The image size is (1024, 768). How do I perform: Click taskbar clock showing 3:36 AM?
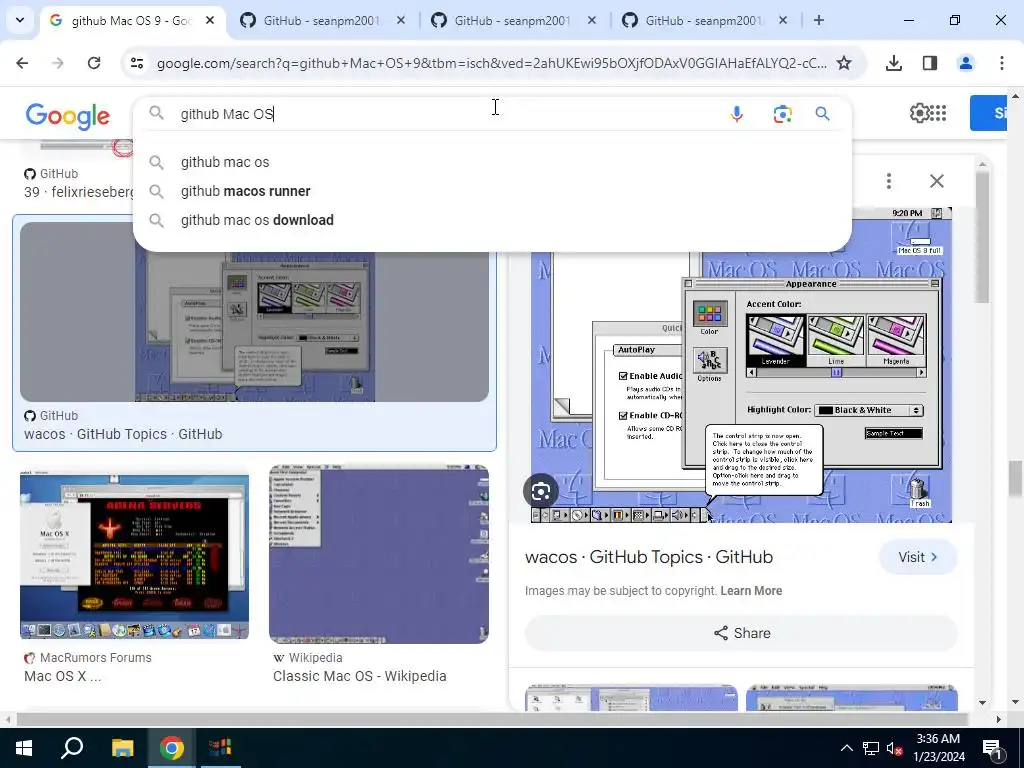938,748
